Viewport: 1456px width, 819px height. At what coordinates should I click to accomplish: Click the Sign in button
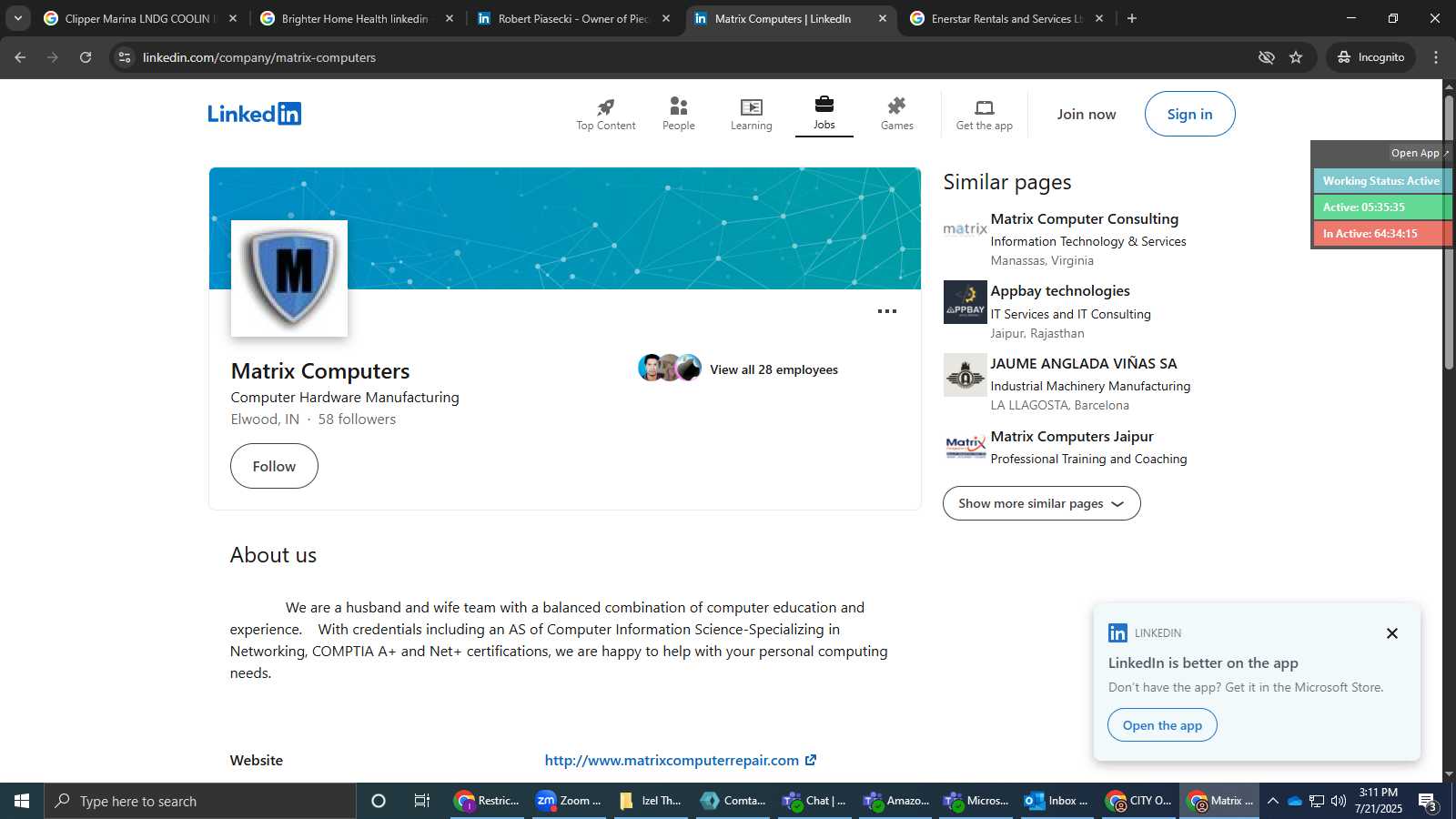(x=1189, y=114)
